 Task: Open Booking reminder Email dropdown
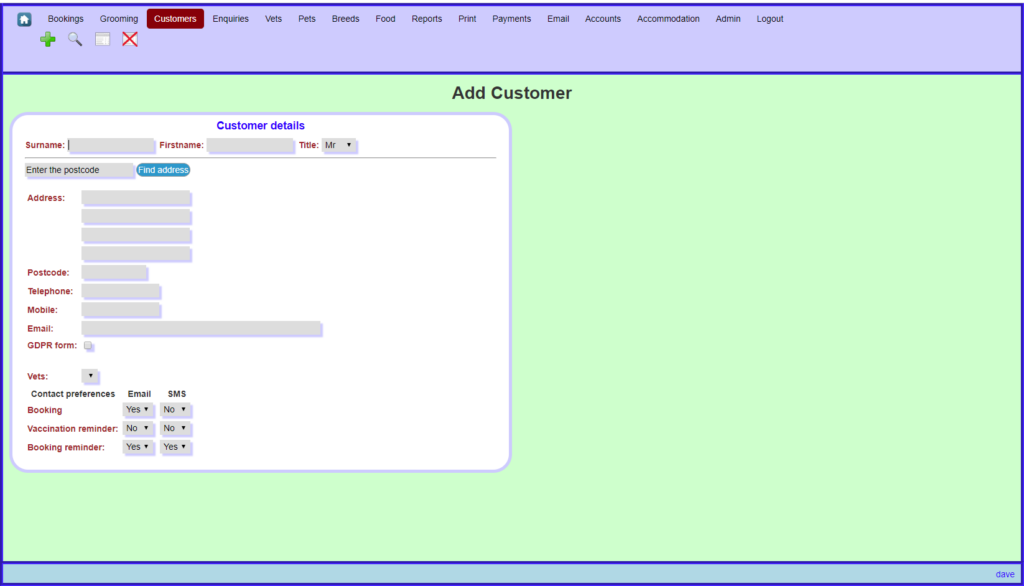138,447
